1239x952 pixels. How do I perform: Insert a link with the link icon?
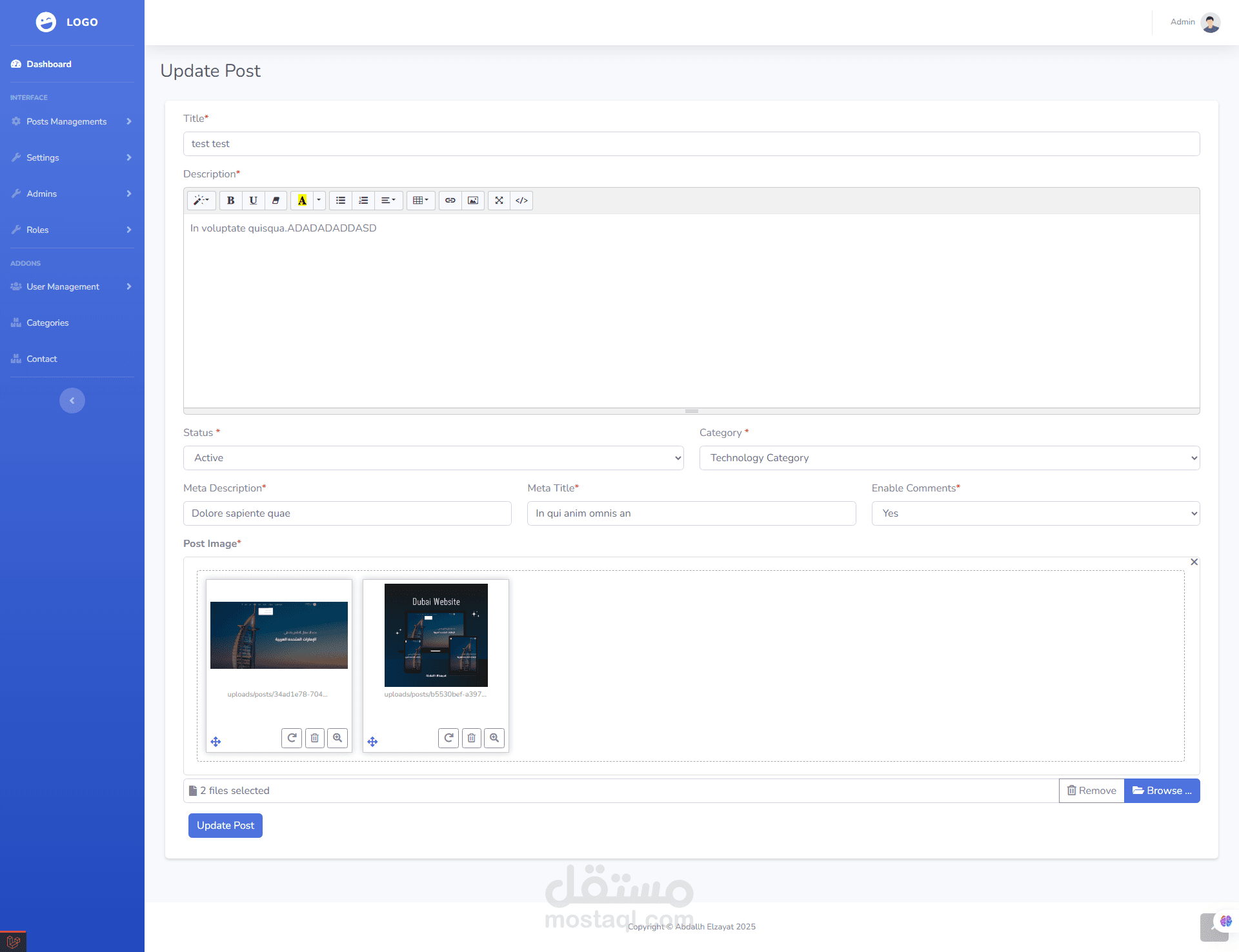tap(450, 201)
